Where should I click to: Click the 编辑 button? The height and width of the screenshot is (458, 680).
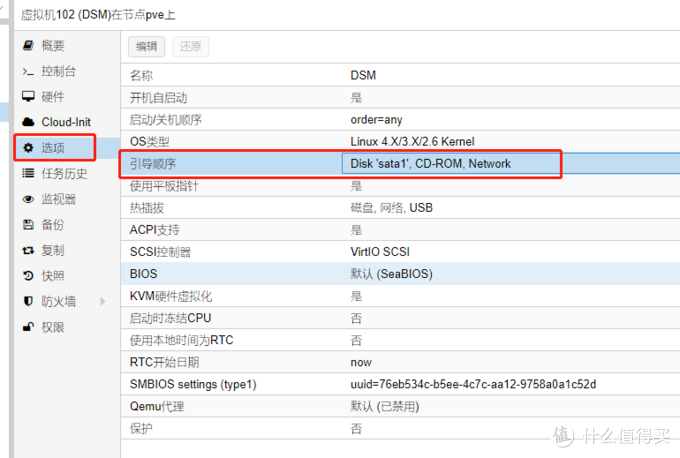147,46
